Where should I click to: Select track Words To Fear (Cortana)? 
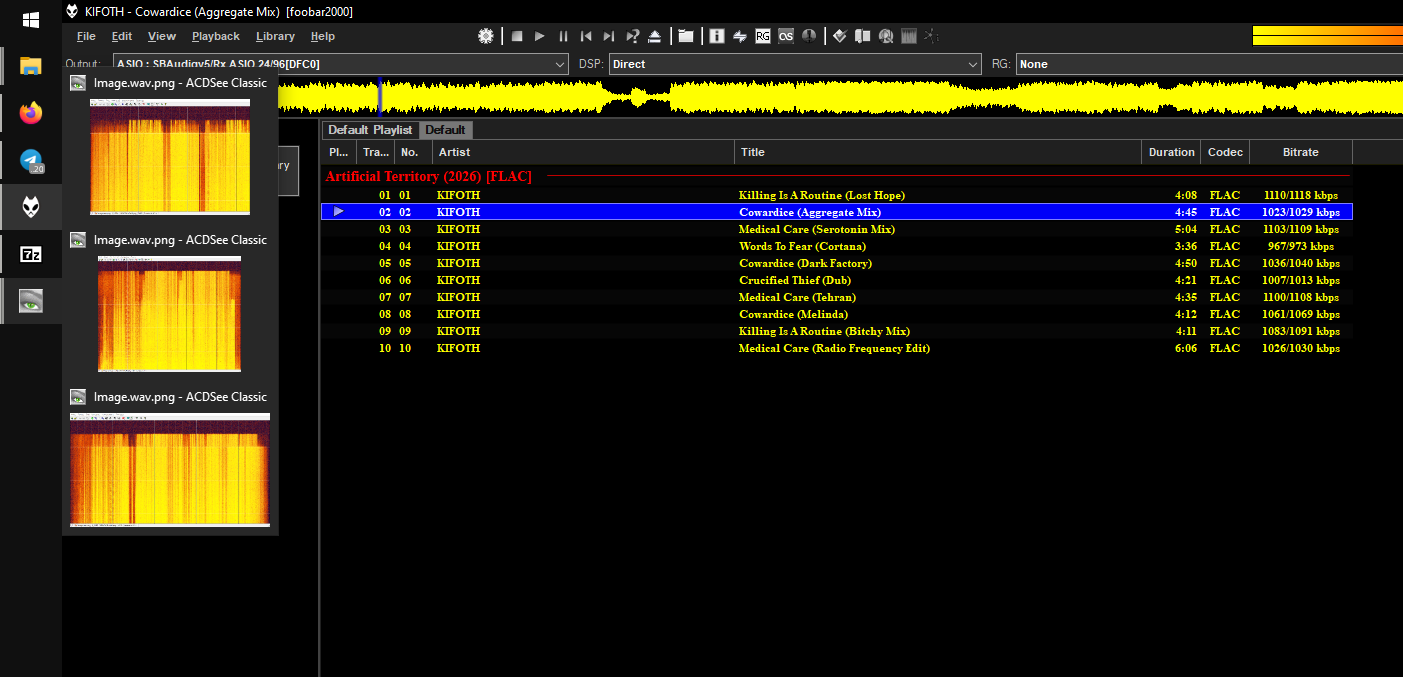837,246
